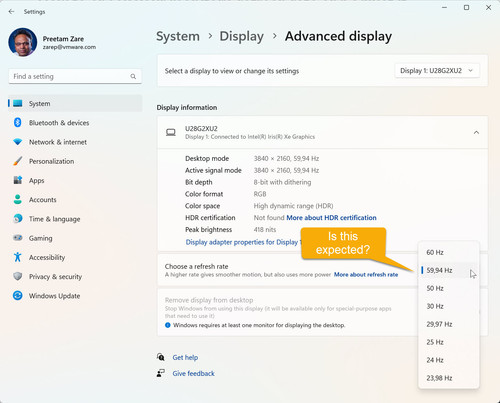The image size is (500, 403).
Task: Click the Active signal mode label
Action: (213, 170)
